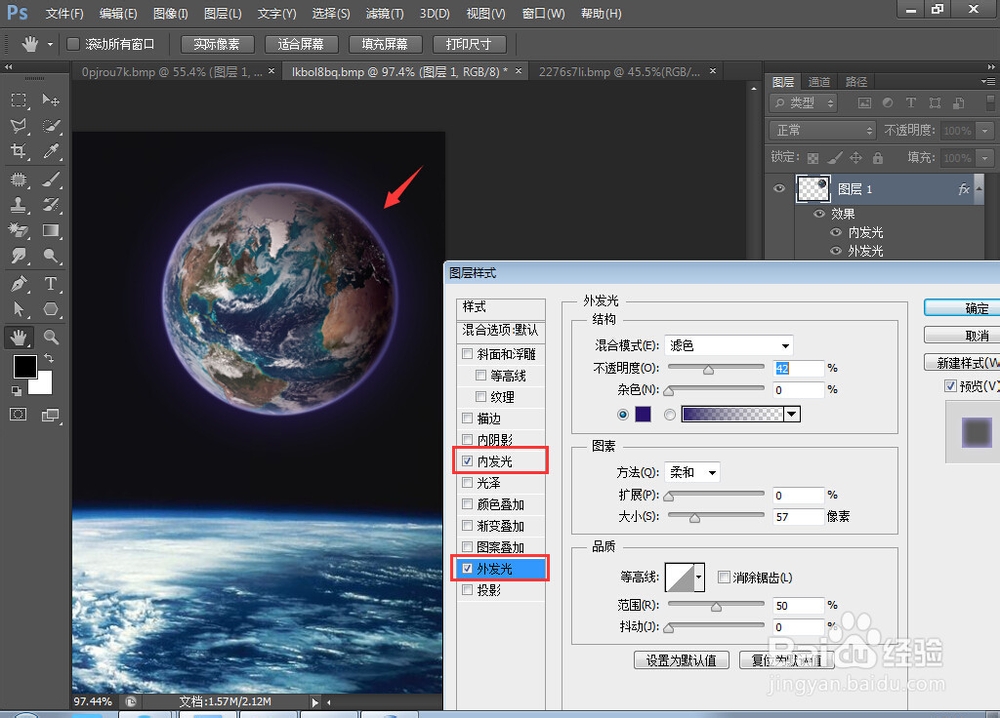This screenshot has width=1000, height=718.
Task: Swap foreground and background colors
Action: (x=48, y=358)
